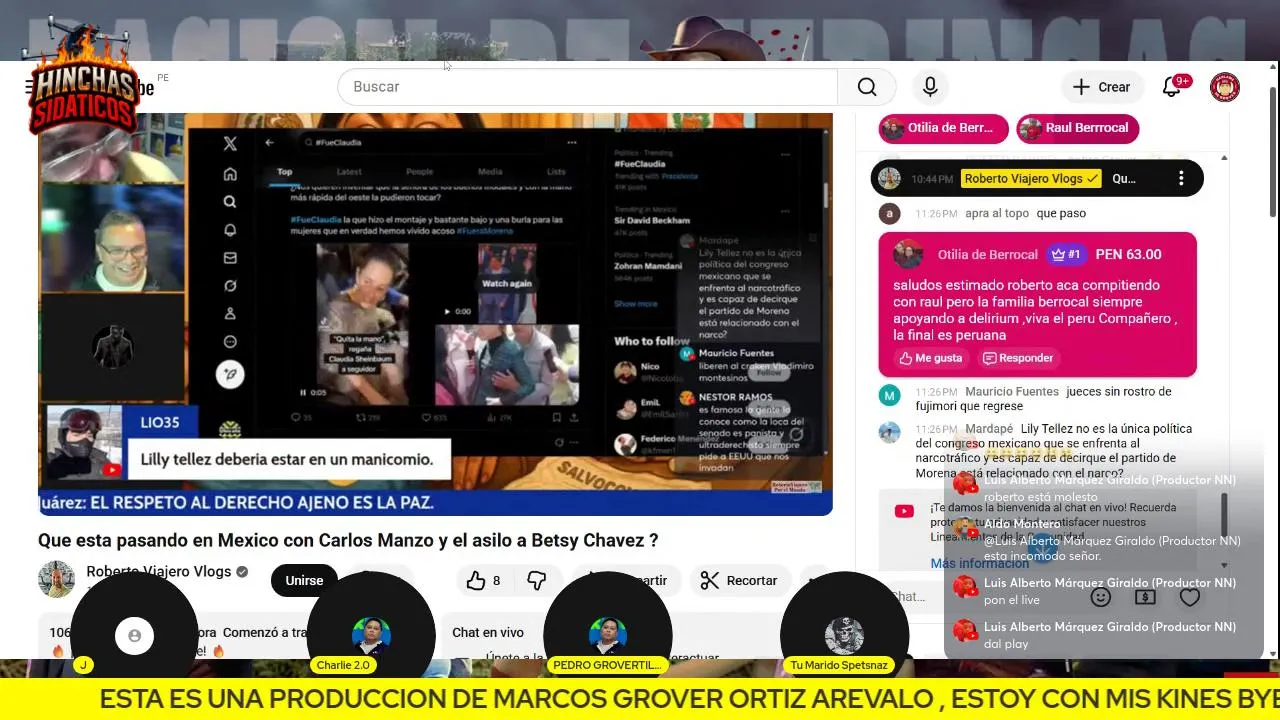Click Me gusta on Otilia's super chat

click(931, 358)
